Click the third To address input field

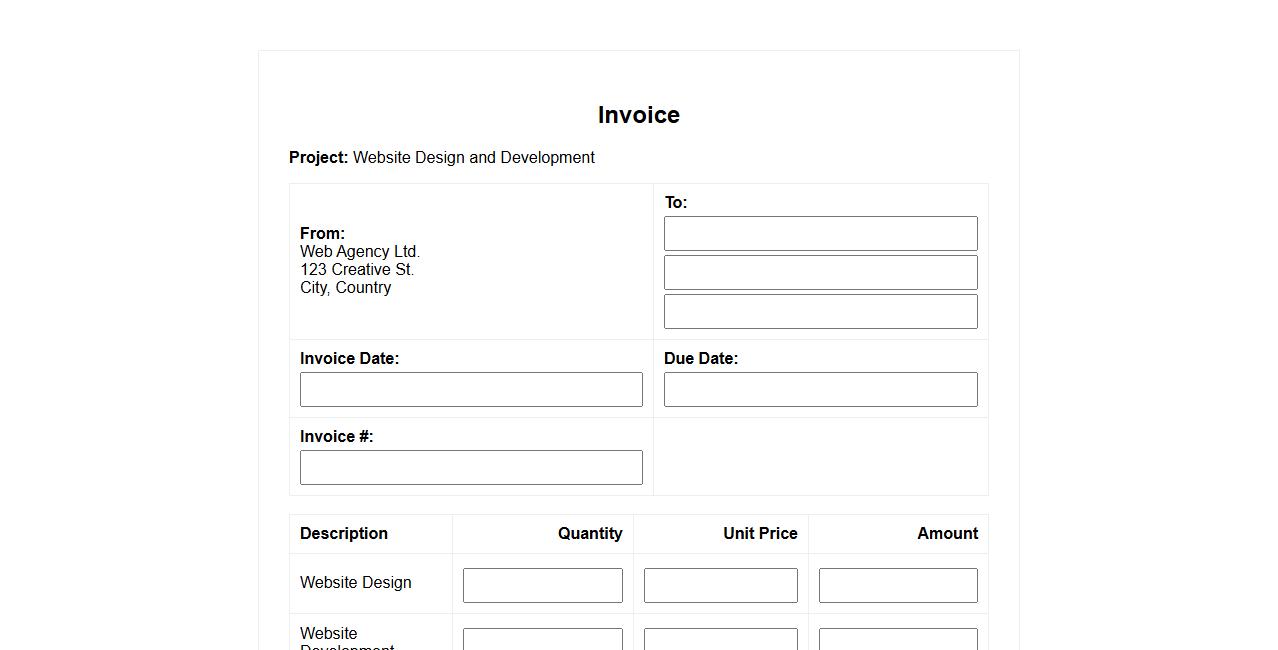tap(820, 311)
